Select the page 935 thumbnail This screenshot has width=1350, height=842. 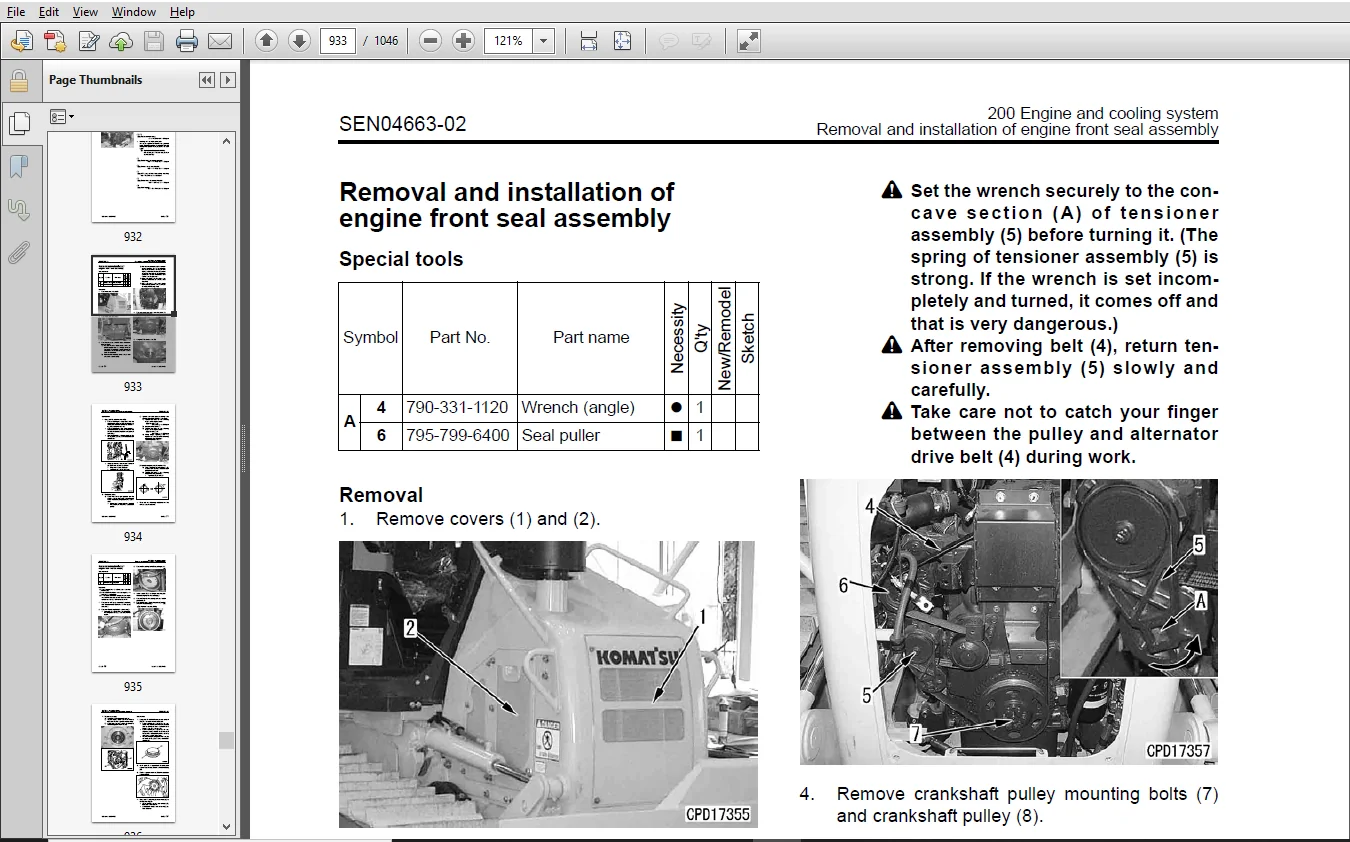click(x=133, y=613)
